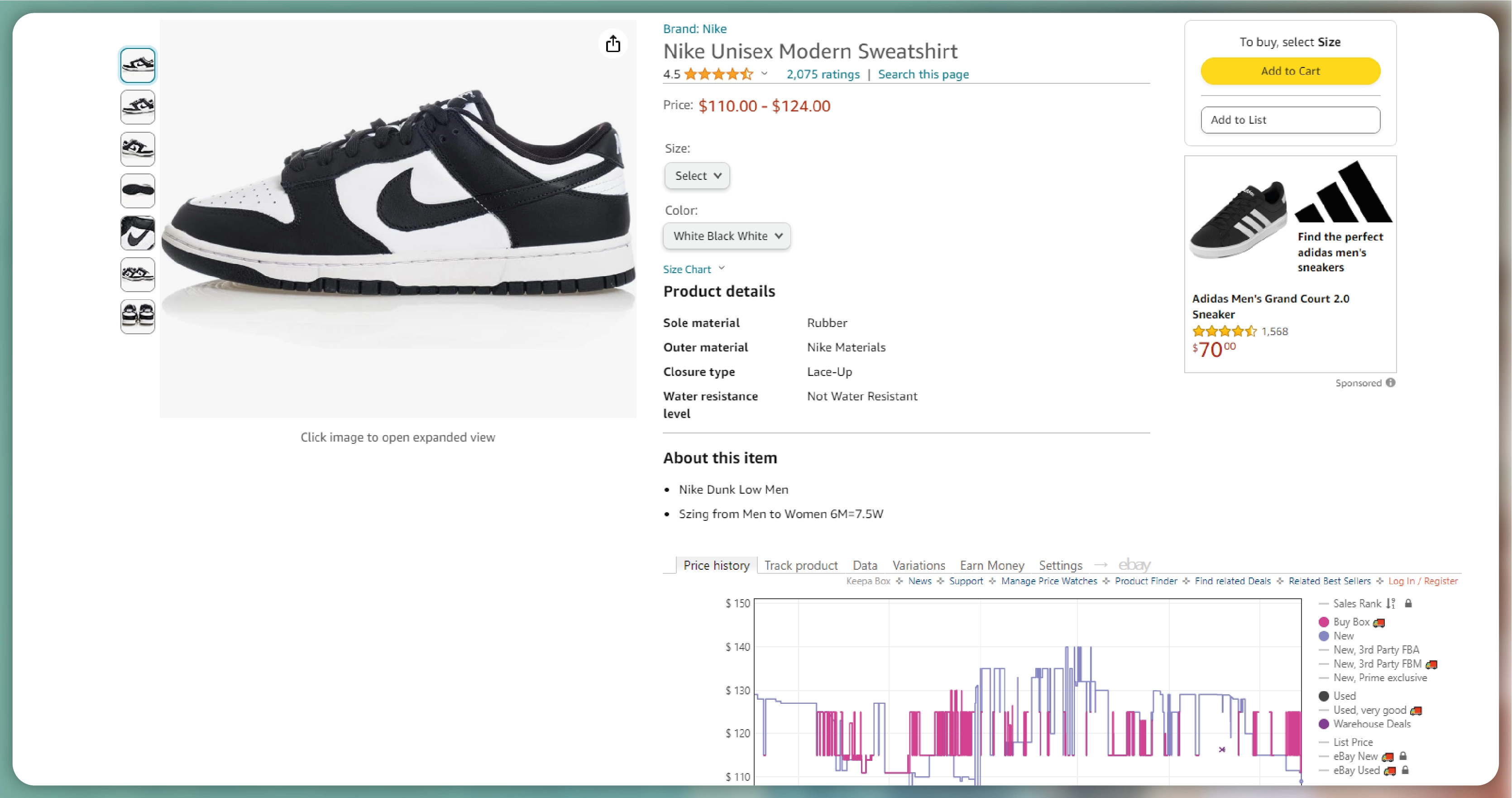Click the Add to List button
This screenshot has height=798, width=1512.
tap(1290, 120)
